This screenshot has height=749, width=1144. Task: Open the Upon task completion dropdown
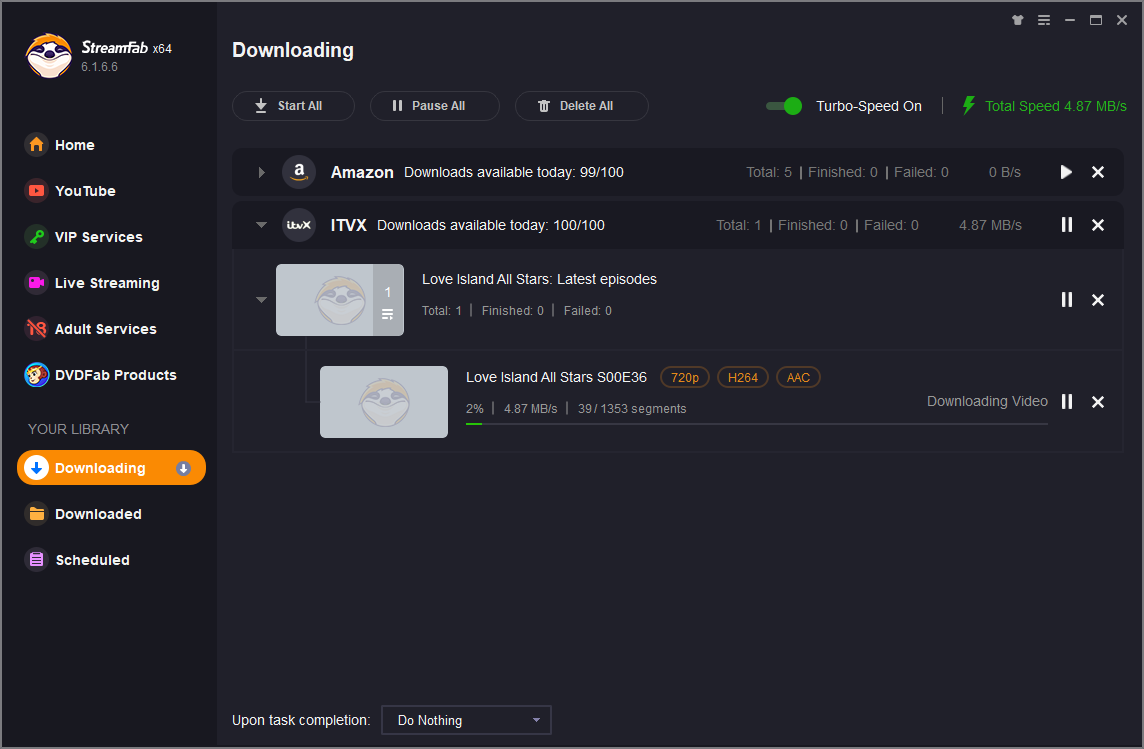click(466, 720)
